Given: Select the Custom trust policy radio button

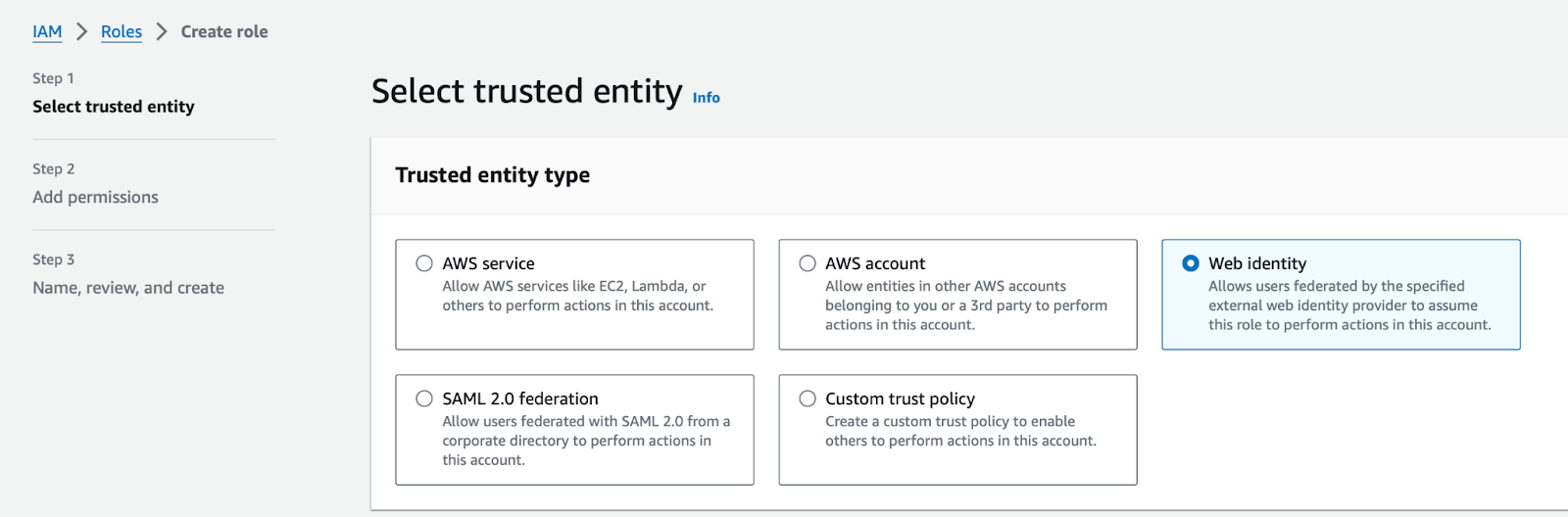Looking at the screenshot, I should [x=808, y=399].
